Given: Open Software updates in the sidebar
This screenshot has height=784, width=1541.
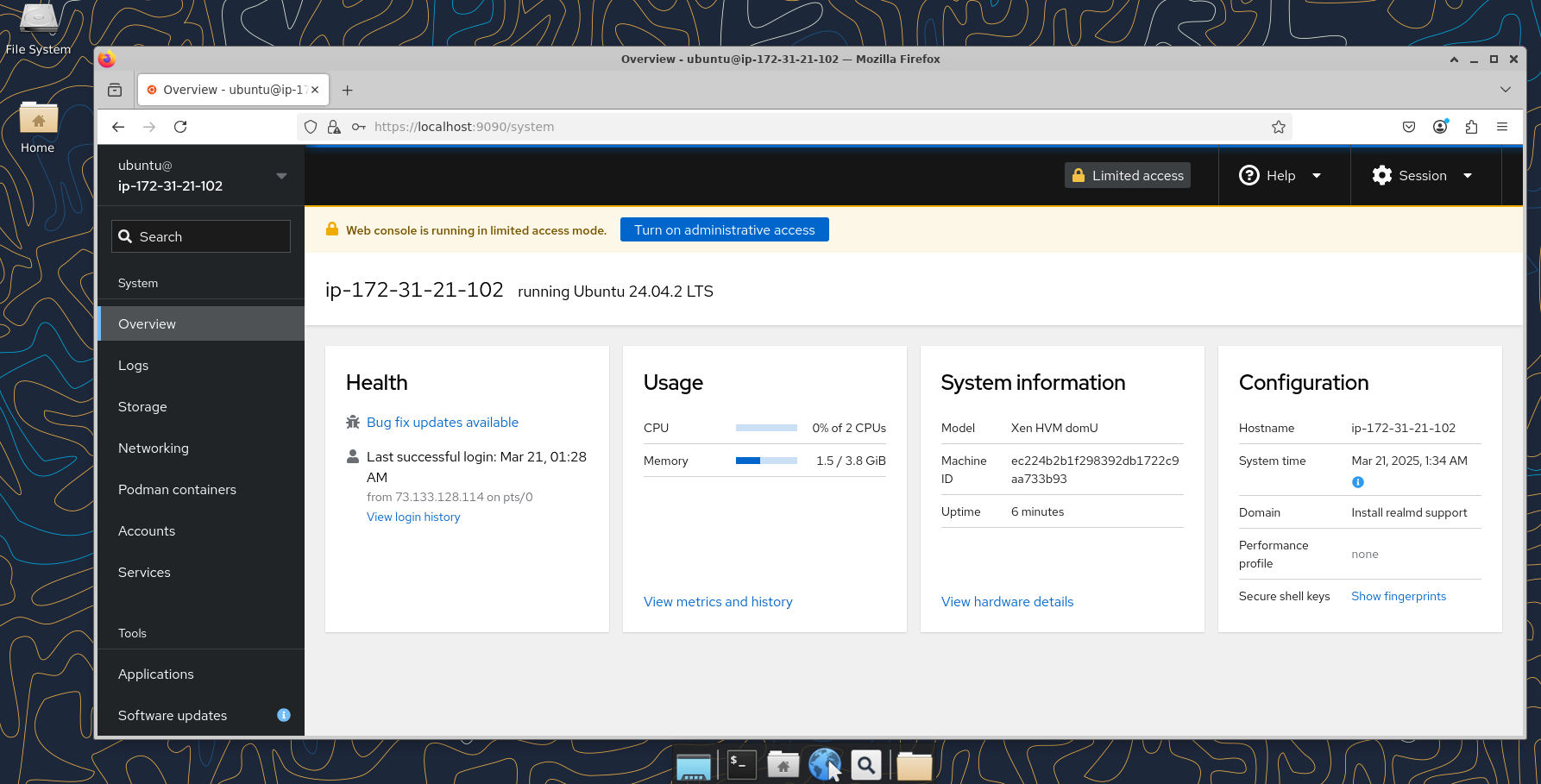Looking at the screenshot, I should point(201,715).
